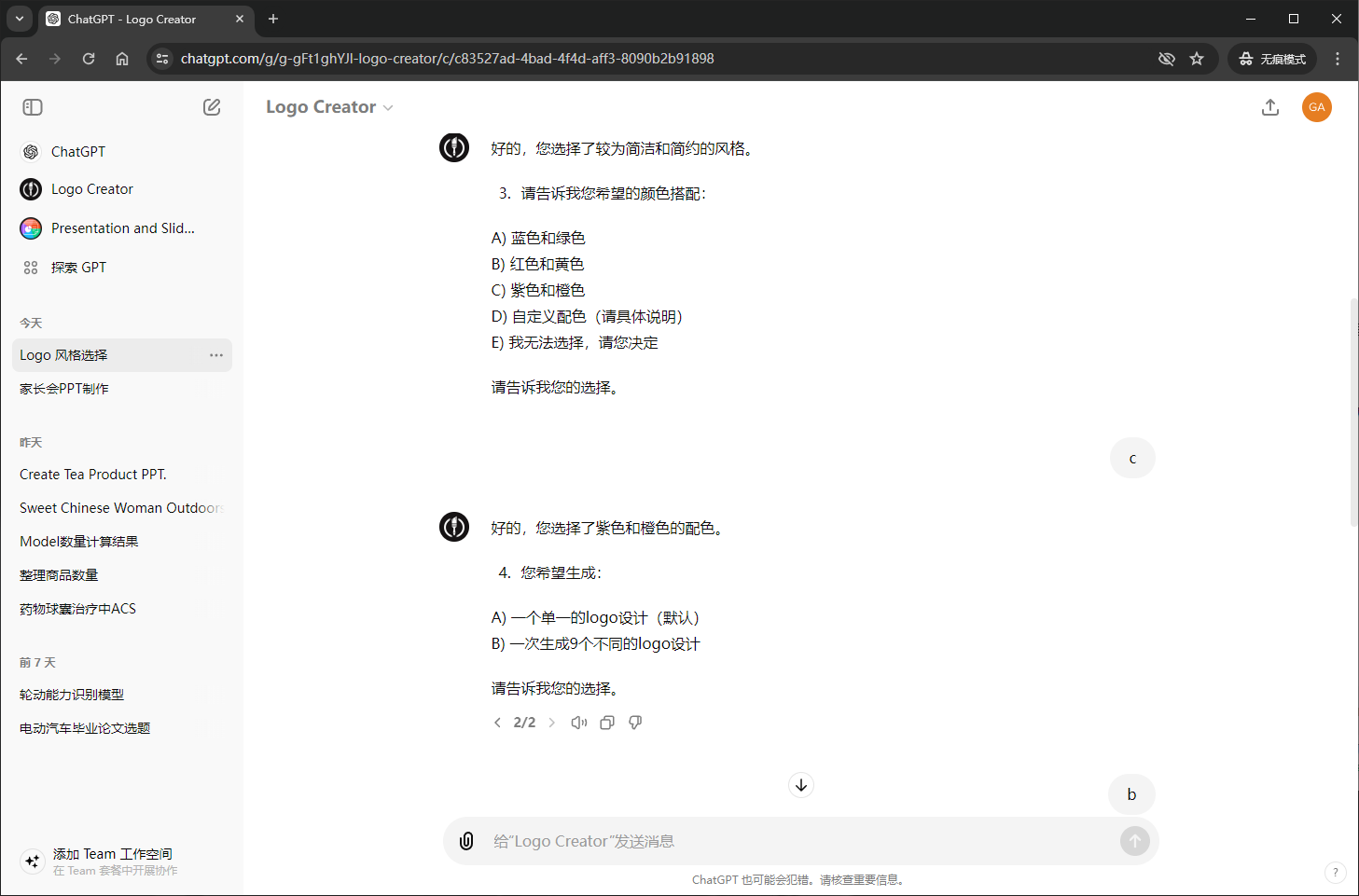Click the share conversation icon
This screenshot has width=1359, height=896.
pyautogui.click(x=1269, y=107)
